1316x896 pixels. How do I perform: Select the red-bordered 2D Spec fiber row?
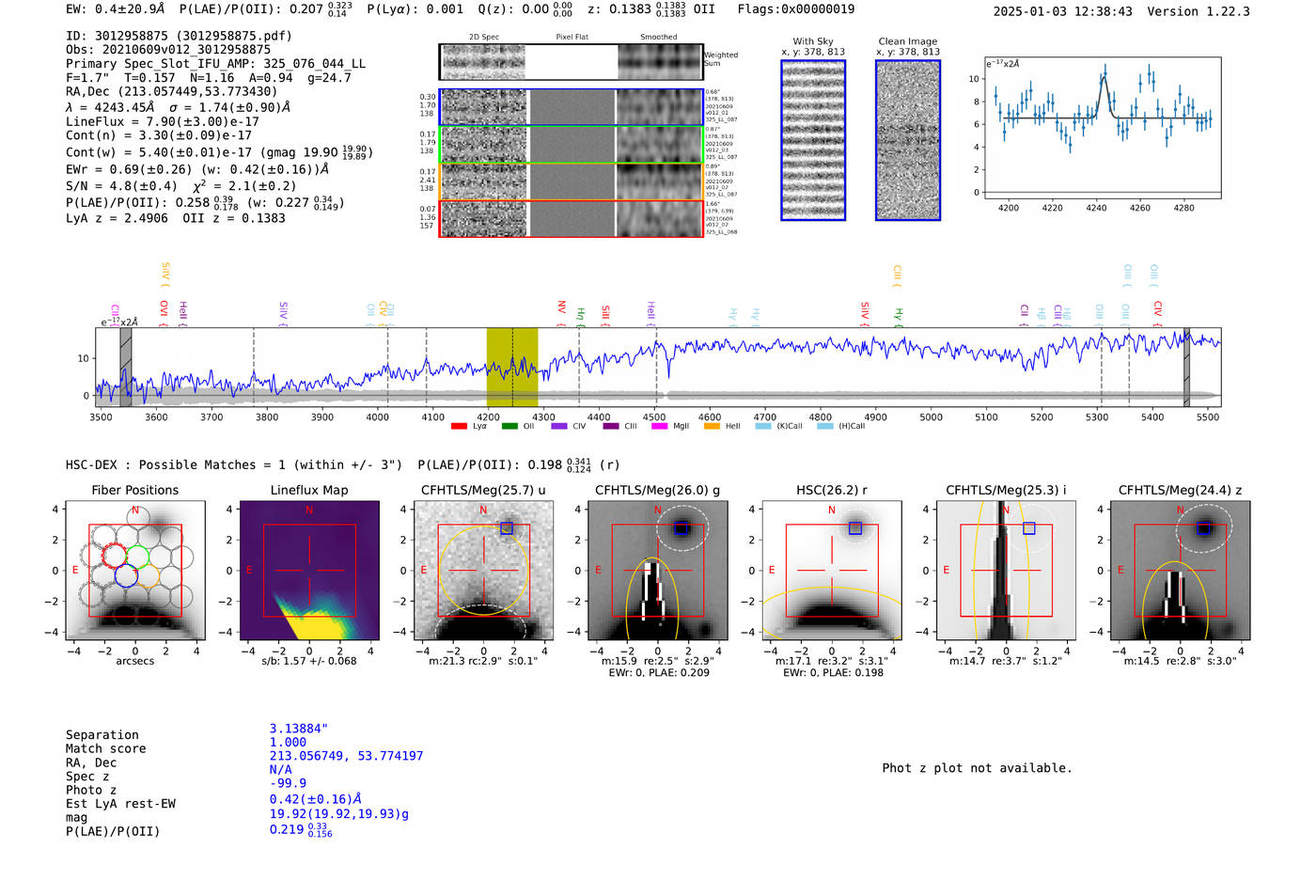pos(571,218)
